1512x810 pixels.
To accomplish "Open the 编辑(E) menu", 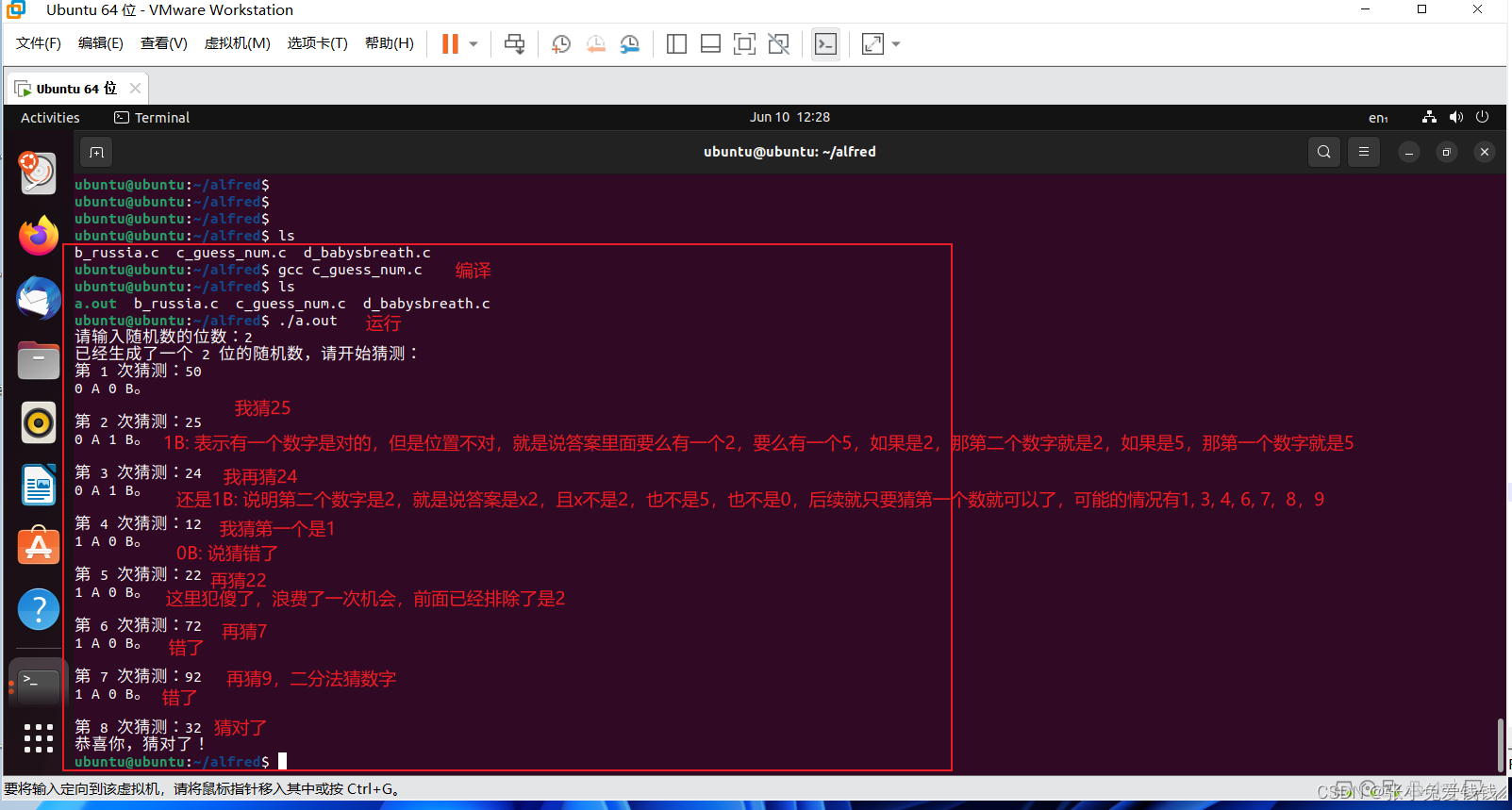I will (100, 43).
